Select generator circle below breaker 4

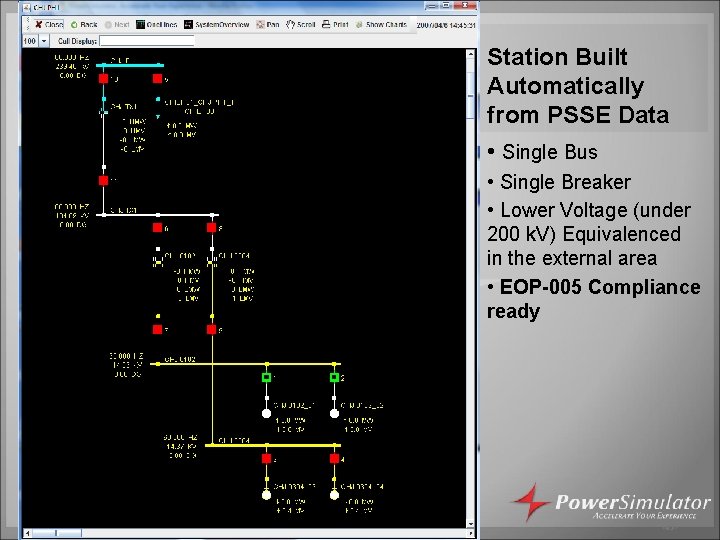334,495
